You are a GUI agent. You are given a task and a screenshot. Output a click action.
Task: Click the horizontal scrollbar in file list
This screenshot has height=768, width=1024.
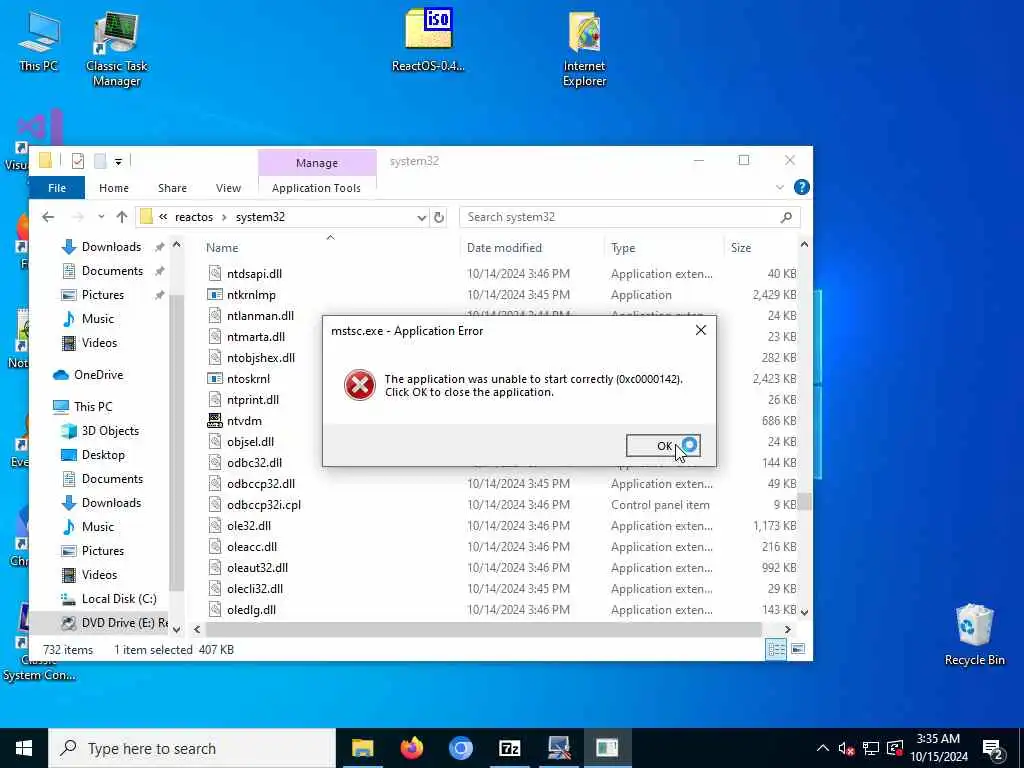pyautogui.click(x=483, y=630)
